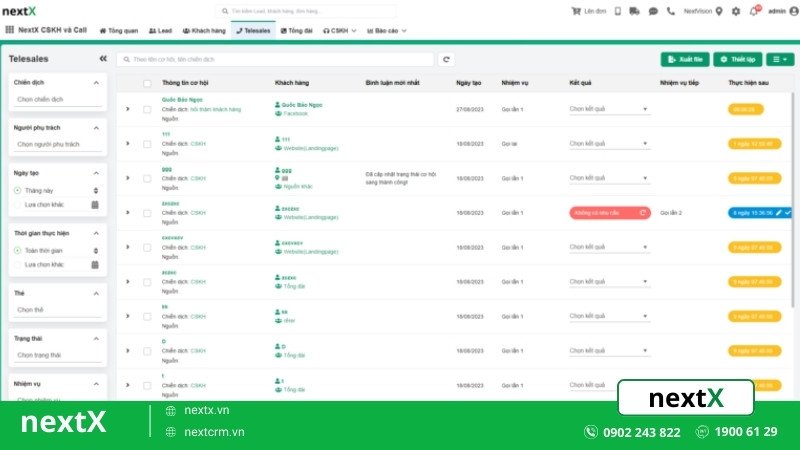Click the delivery truck icon
This screenshot has height=450, width=800.
634,11
